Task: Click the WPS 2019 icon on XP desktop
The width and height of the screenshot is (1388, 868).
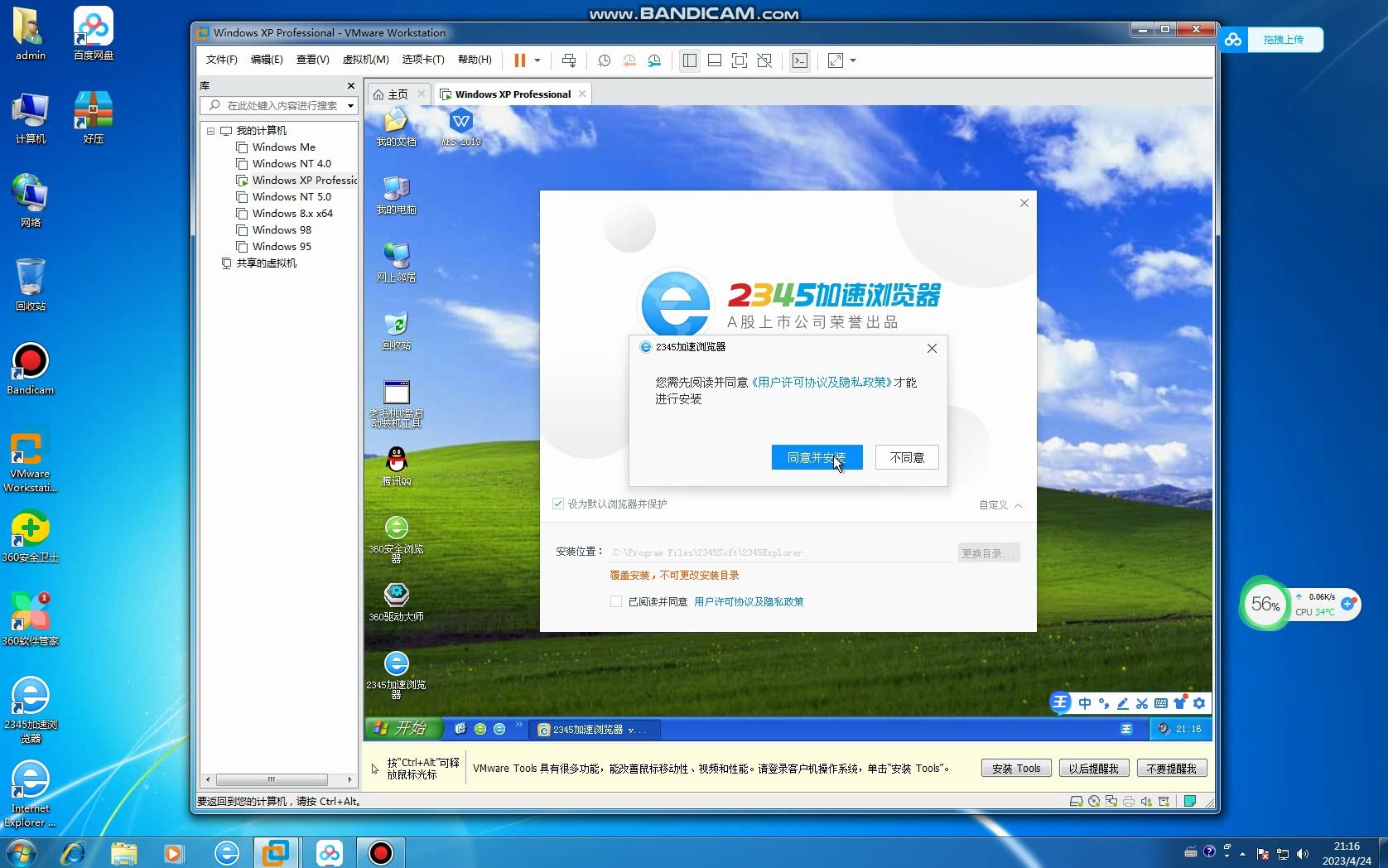Action: click(460, 128)
